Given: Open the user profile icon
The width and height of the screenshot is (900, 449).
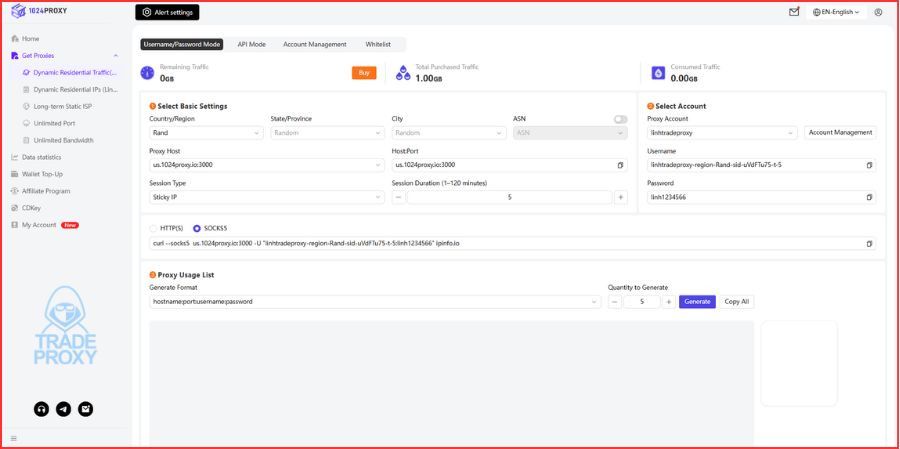Looking at the screenshot, I should [x=878, y=12].
